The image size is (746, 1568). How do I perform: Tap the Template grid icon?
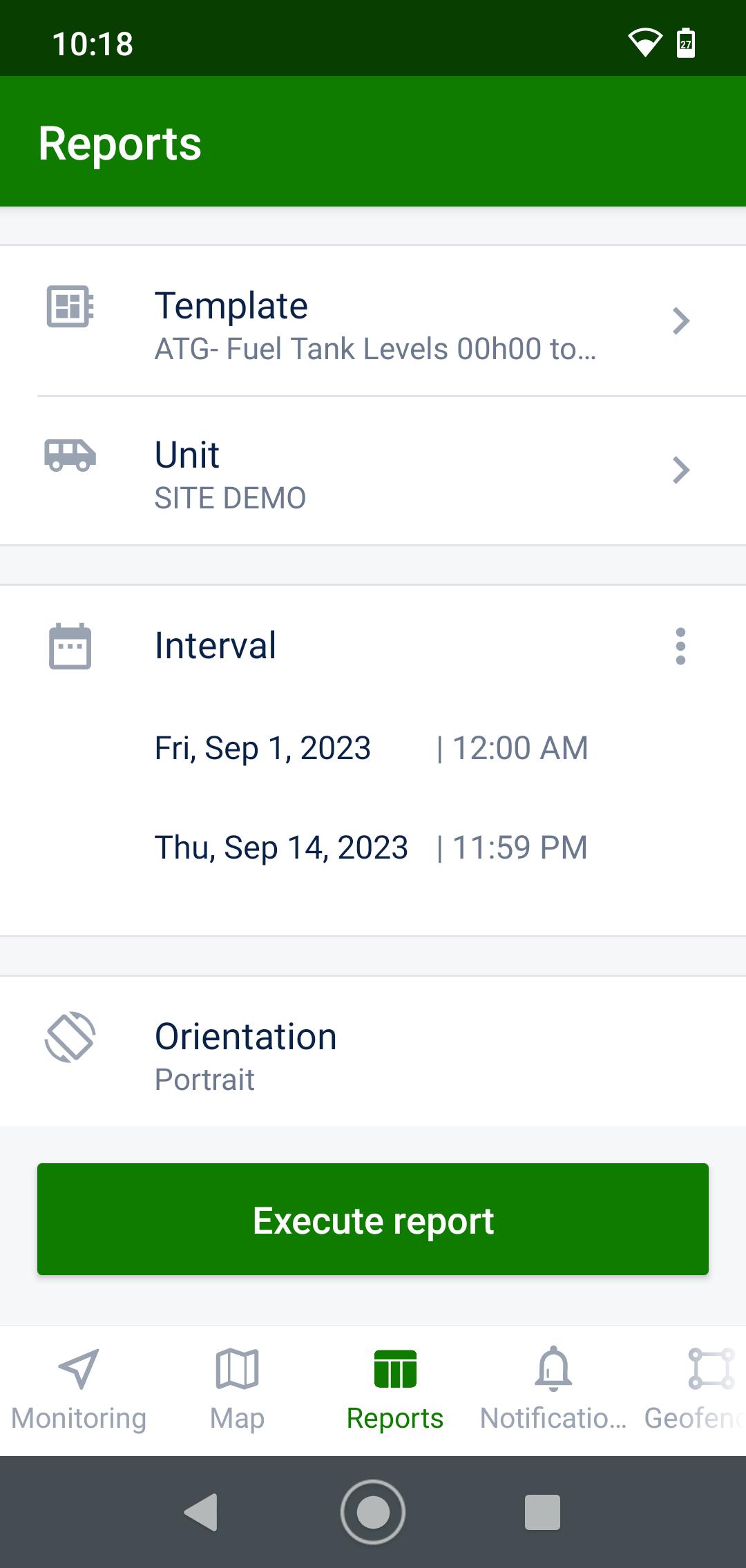click(70, 305)
